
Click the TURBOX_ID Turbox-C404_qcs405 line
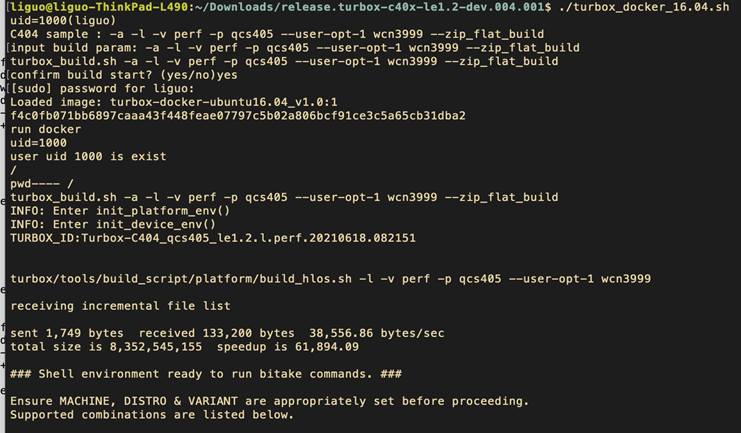click(x=213, y=238)
